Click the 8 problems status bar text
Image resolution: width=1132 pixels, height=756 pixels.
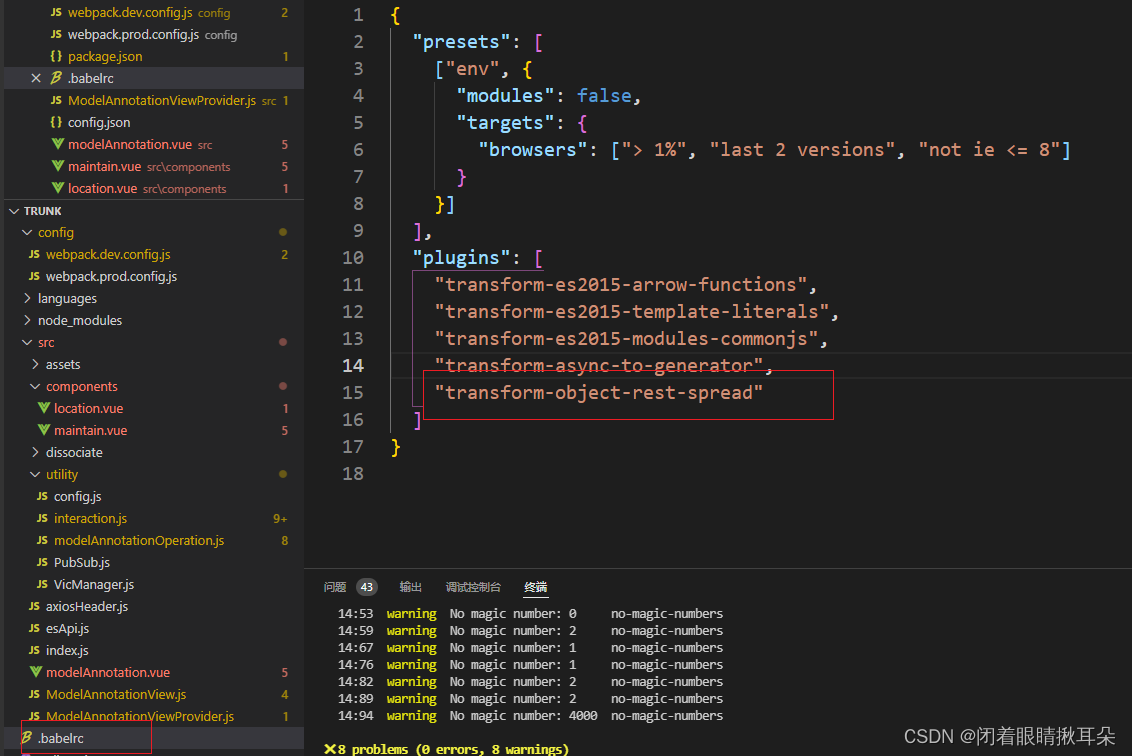446,748
